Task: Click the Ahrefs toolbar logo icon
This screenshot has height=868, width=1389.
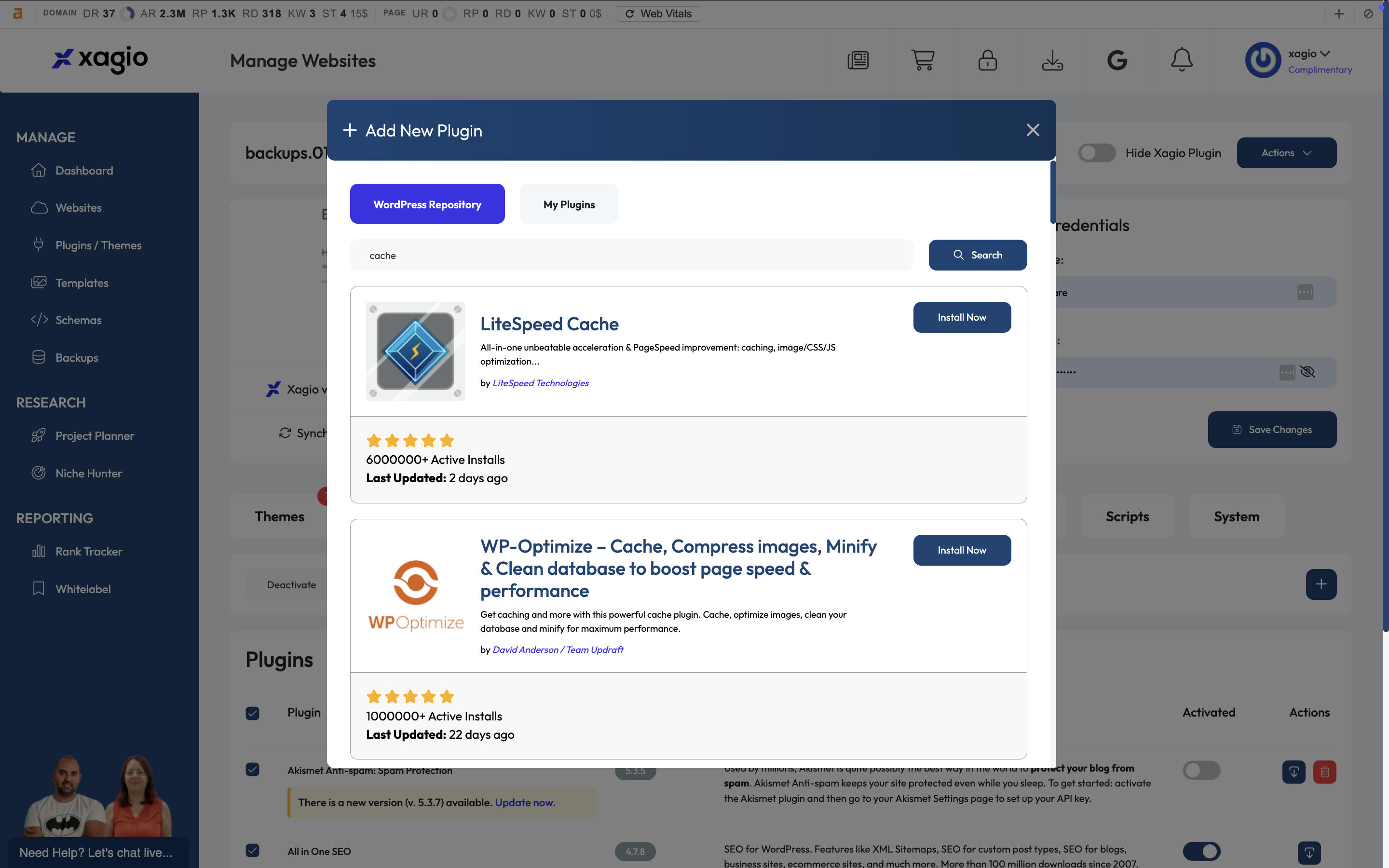Action: point(18,13)
